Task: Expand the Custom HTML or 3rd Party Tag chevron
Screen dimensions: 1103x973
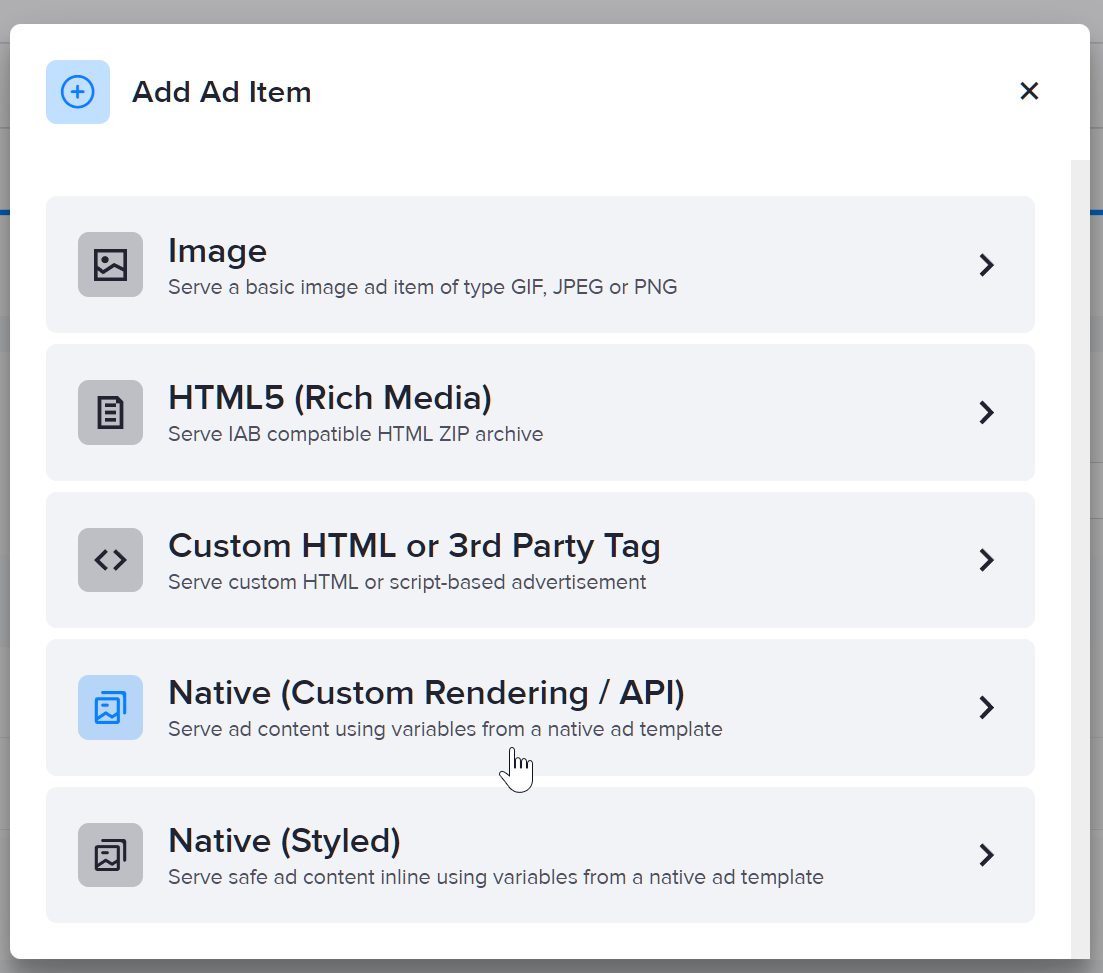Action: click(x=986, y=560)
